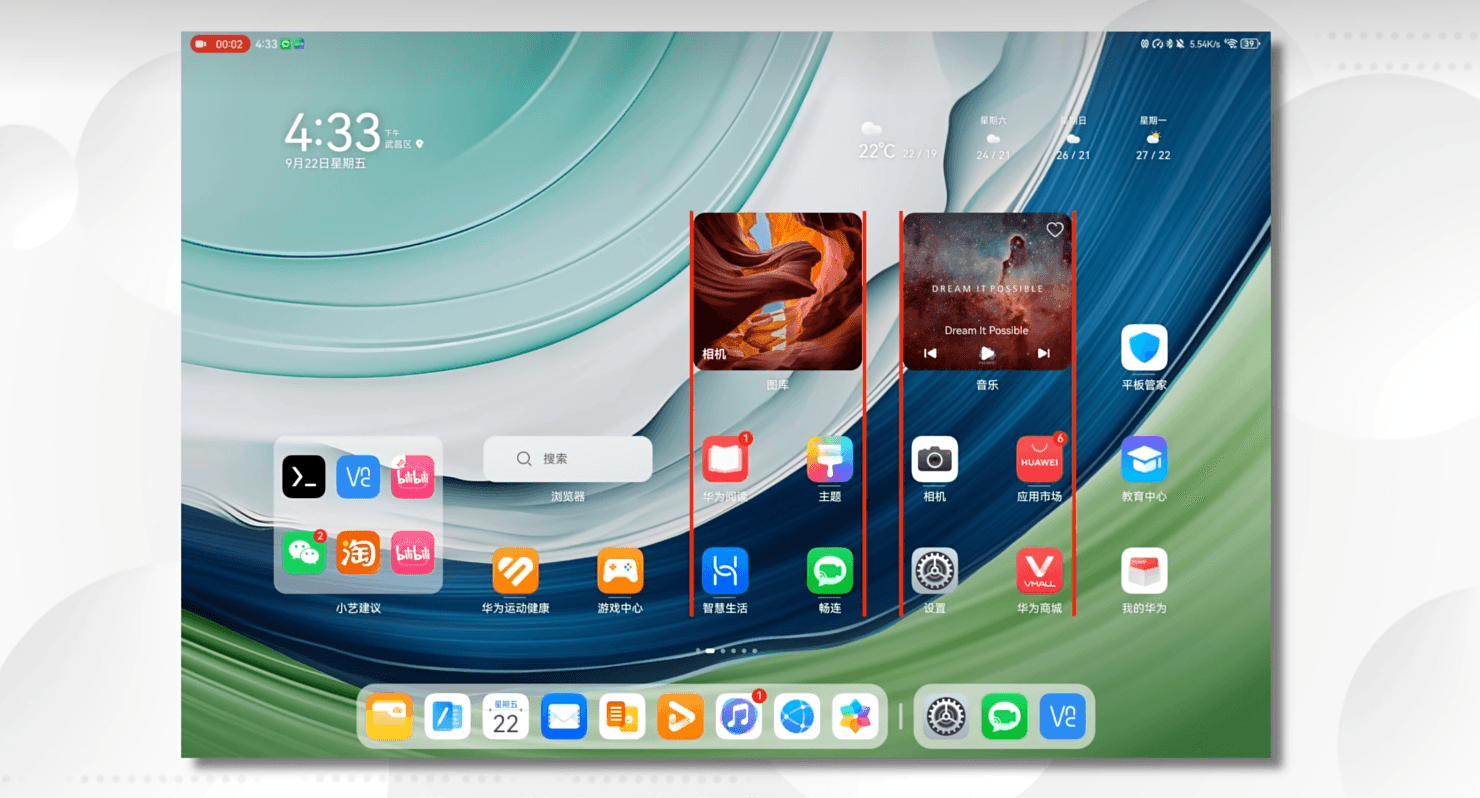Tap the red 00:02 screen recording indicator
This screenshot has height=798, width=1480.
pos(220,44)
